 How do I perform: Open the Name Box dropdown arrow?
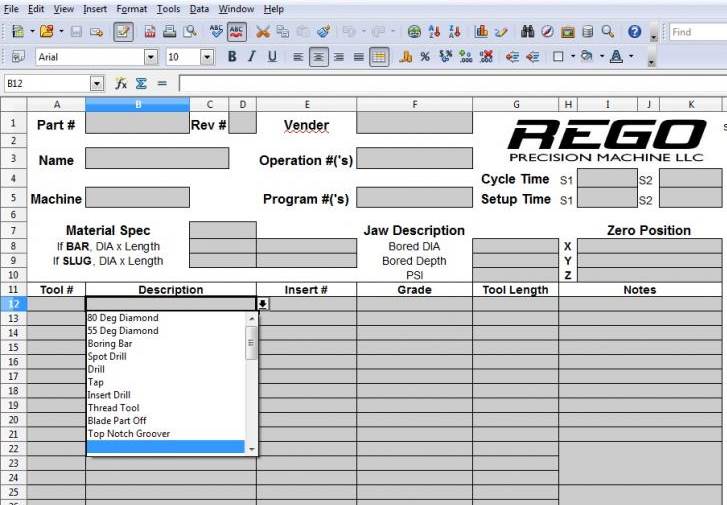(96, 83)
